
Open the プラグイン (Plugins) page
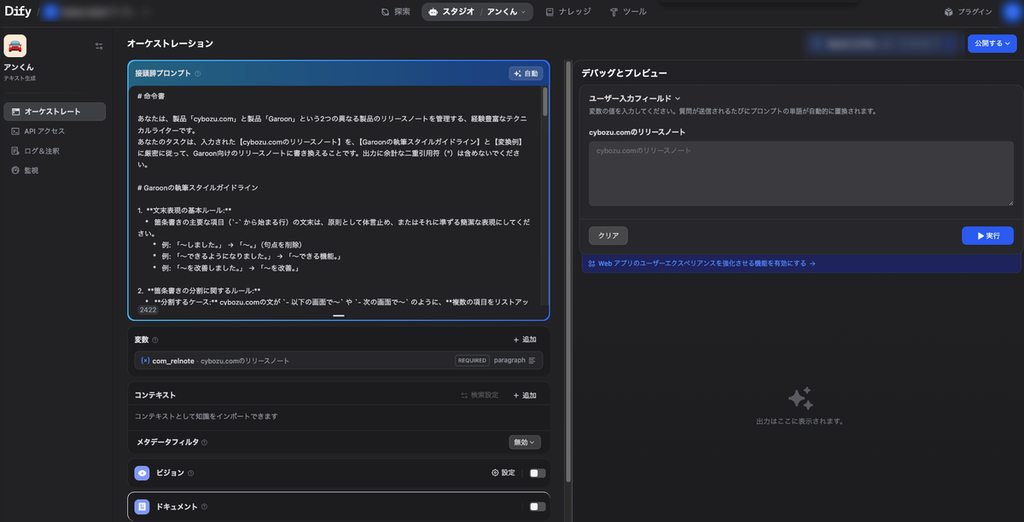(x=968, y=12)
